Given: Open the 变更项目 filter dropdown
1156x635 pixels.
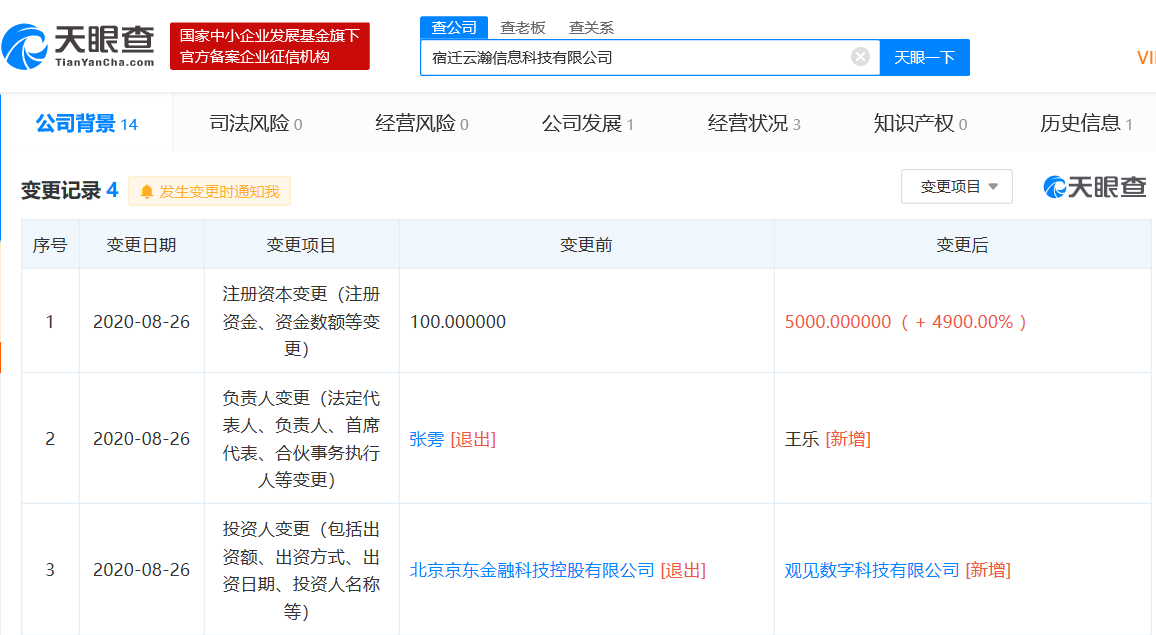Looking at the screenshot, I should pos(956,186).
